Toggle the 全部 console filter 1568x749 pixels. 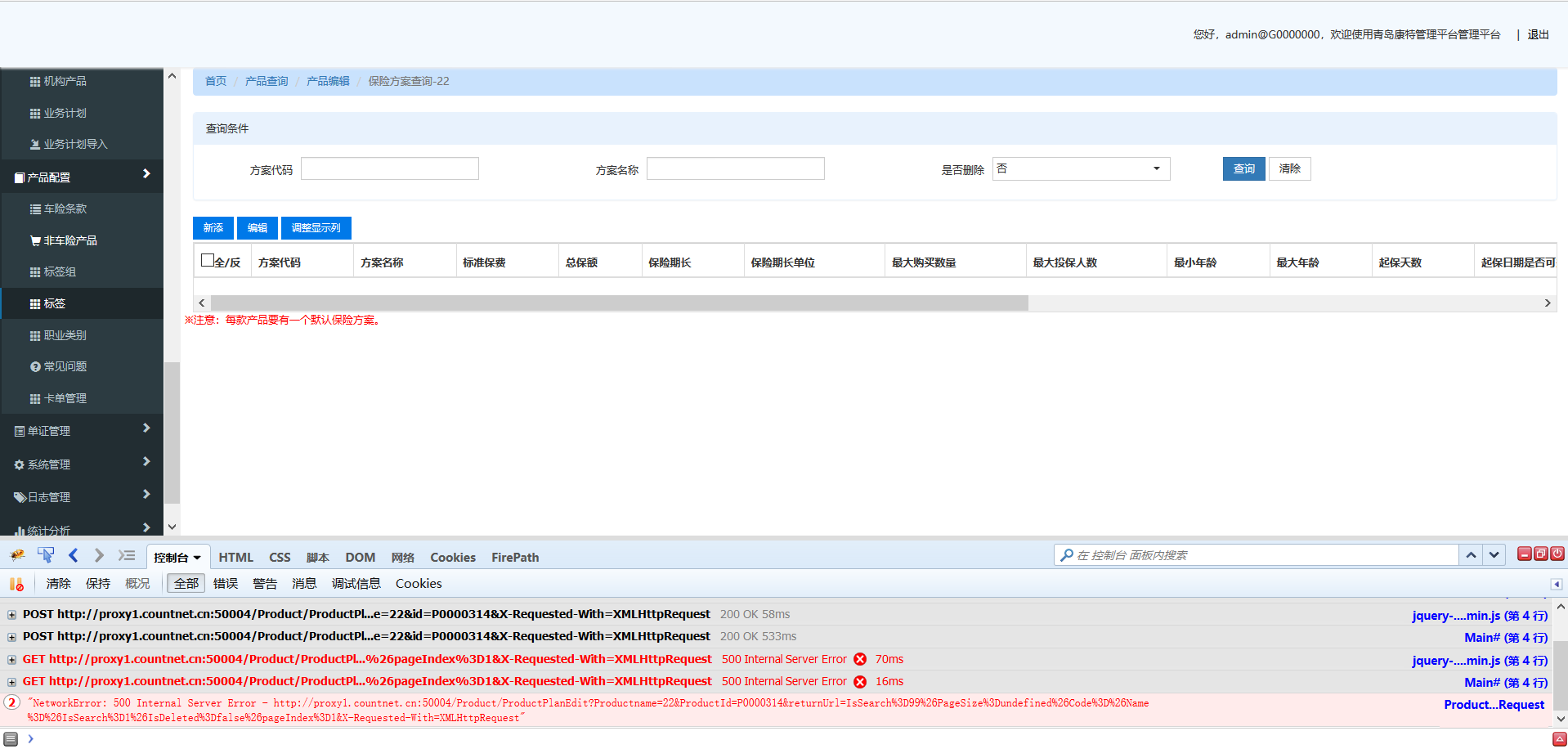tap(186, 584)
